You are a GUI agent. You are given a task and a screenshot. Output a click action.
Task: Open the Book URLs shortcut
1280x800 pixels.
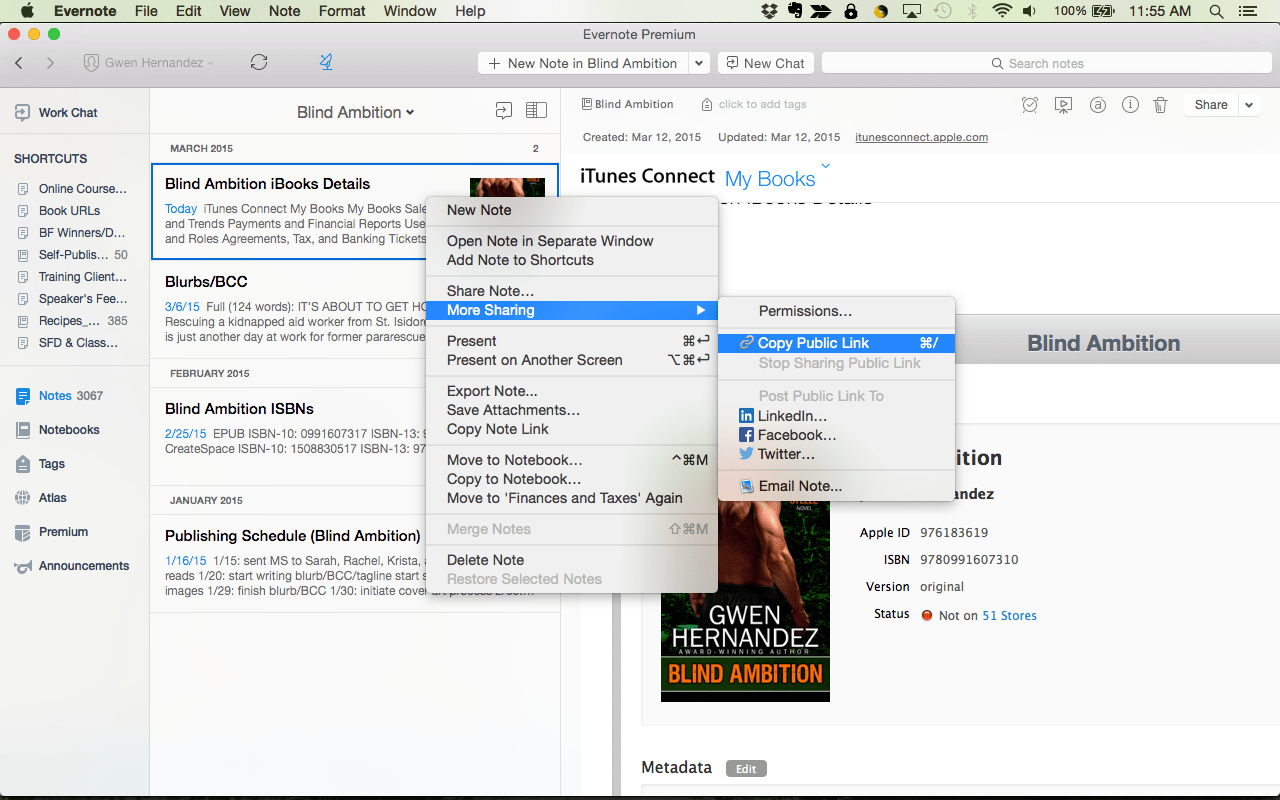(69, 211)
